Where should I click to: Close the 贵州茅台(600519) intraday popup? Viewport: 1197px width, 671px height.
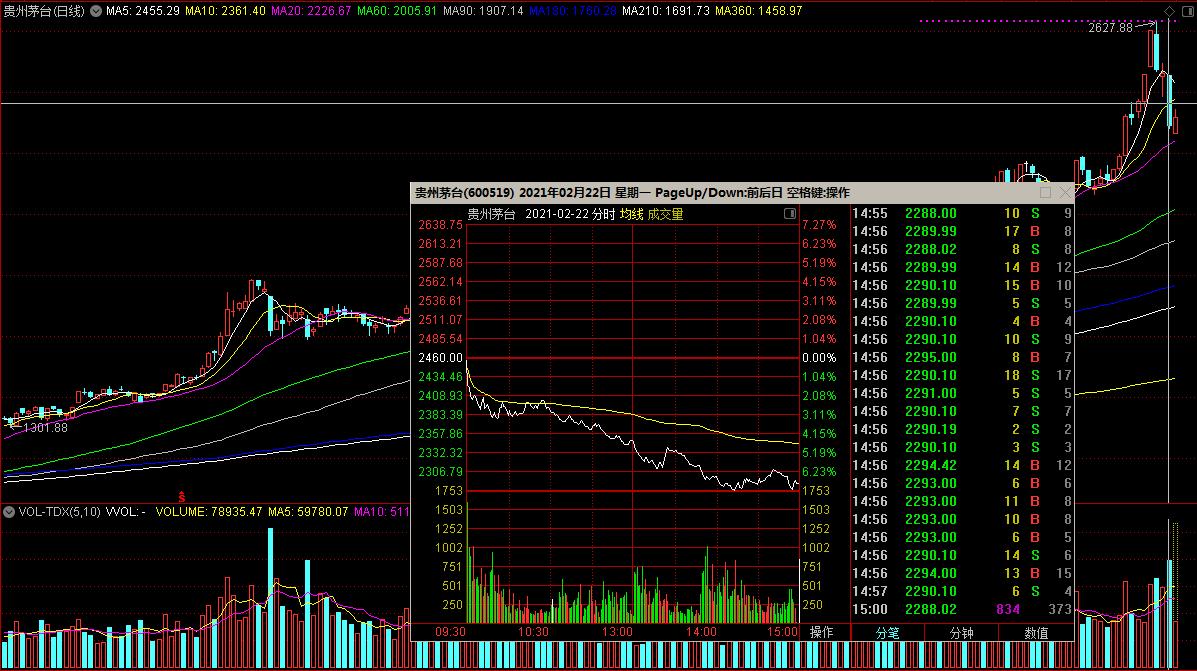click(1065, 192)
